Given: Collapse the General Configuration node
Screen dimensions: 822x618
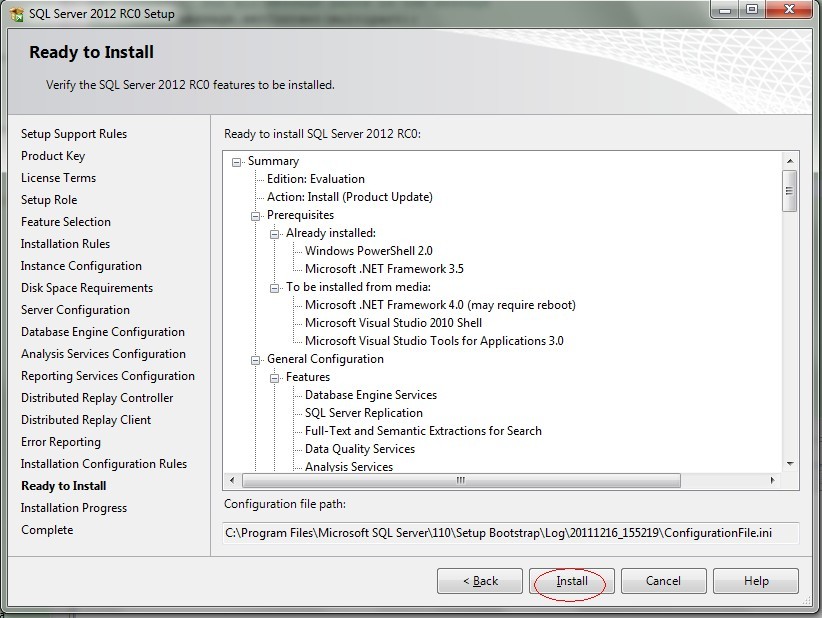Looking at the screenshot, I should [x=256, y=360].
